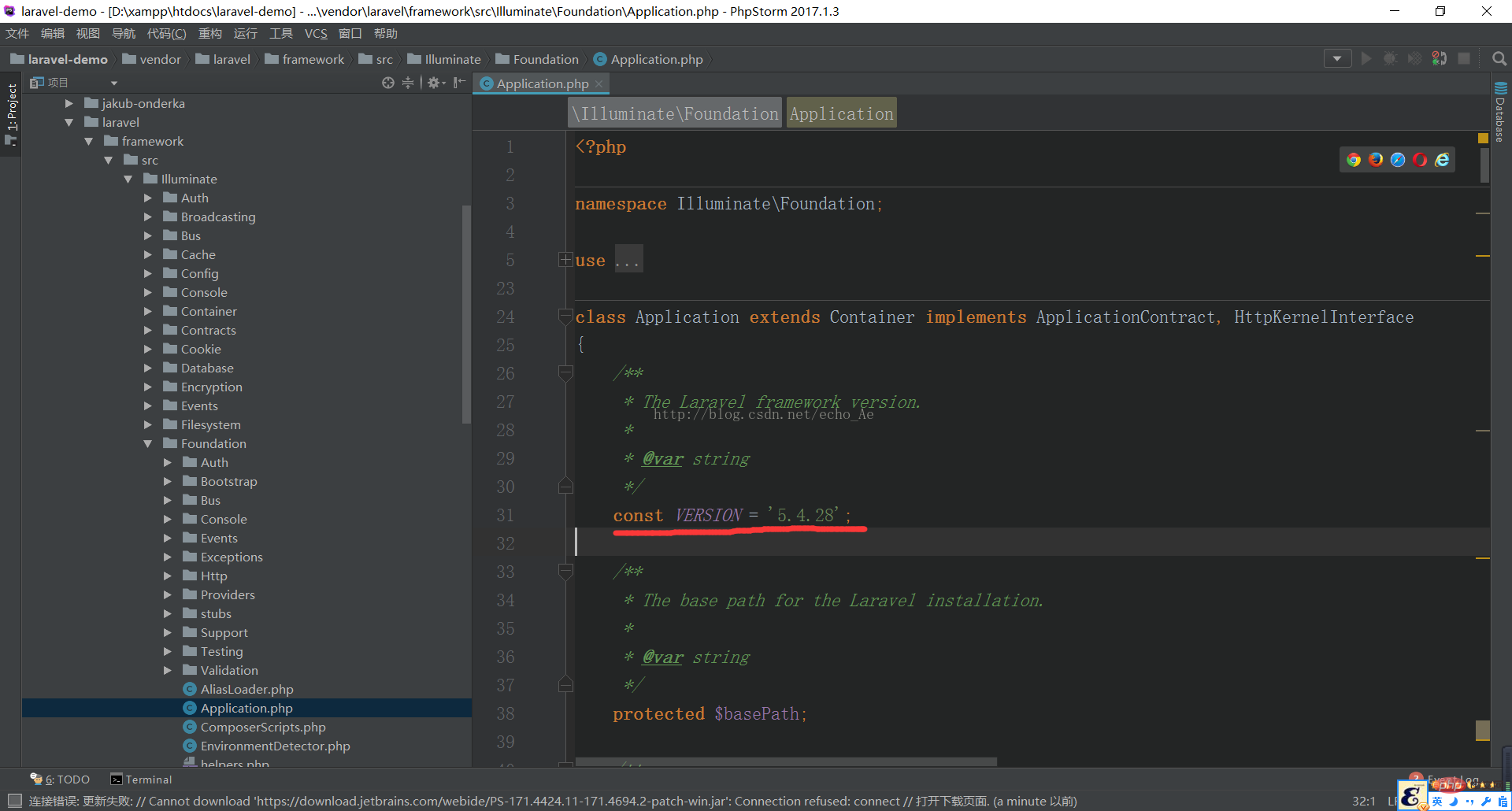This screenshot has height=811, width=1512.
Task: Toggle PHP debug connection listener
Action: tap(1439, 59)
